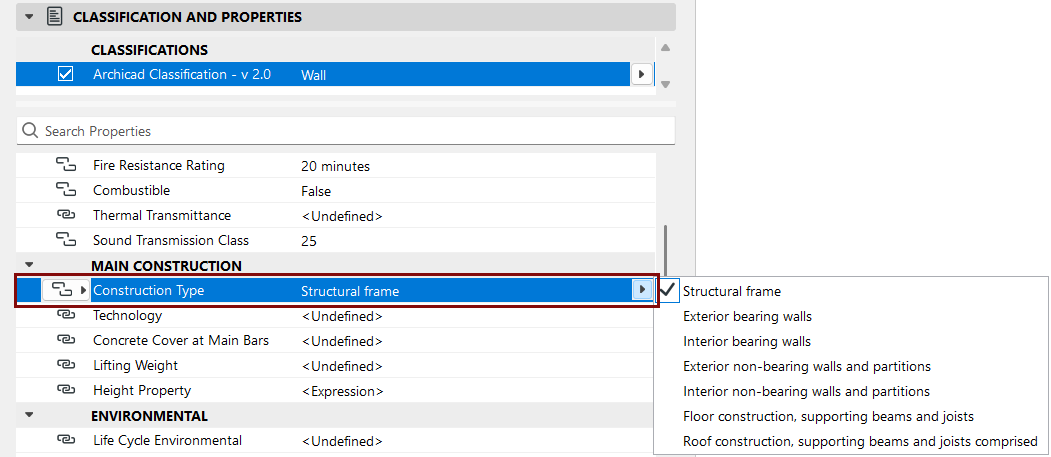Select Floor construction, supporting beams and joists
This screenshot has height=457, width=1051.
click(828, 416)
